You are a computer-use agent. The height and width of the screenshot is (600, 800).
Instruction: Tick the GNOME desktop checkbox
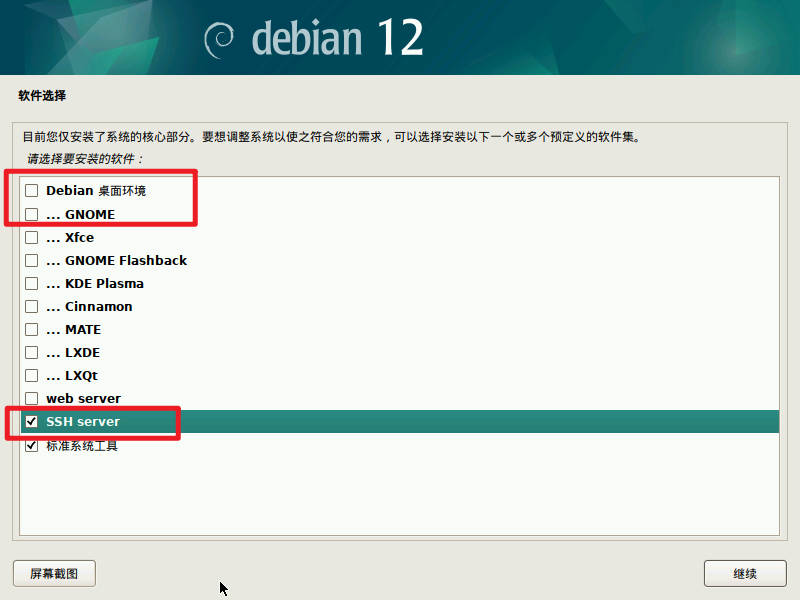pos(32,214)
